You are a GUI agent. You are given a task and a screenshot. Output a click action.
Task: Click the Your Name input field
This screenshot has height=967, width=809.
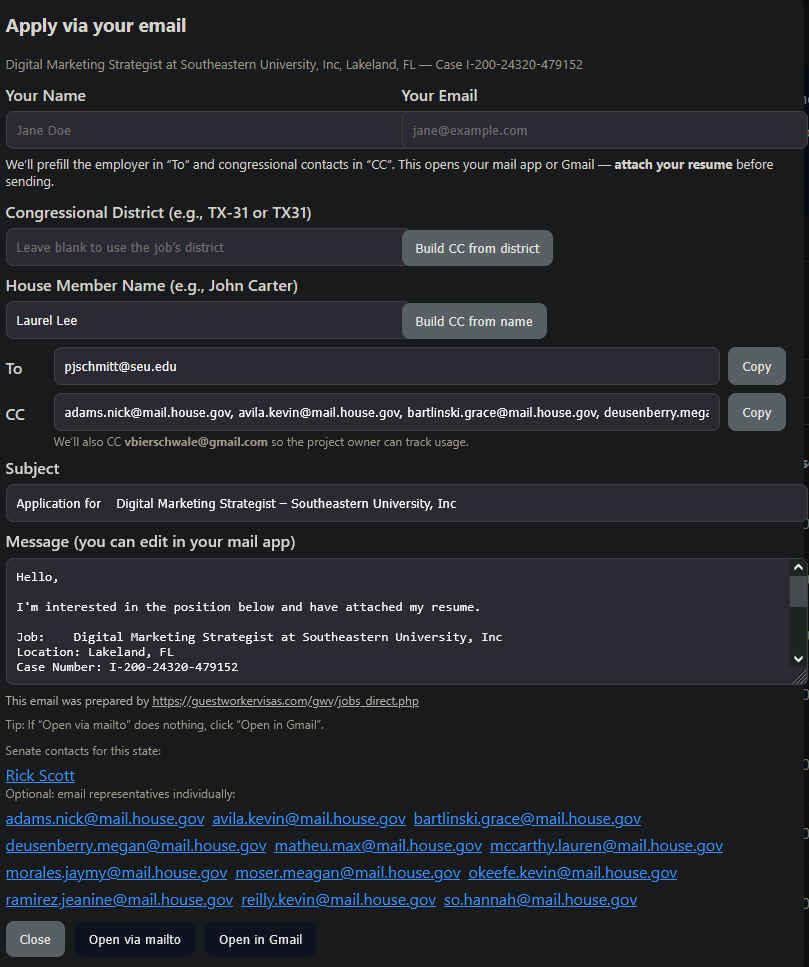[204, 130]
